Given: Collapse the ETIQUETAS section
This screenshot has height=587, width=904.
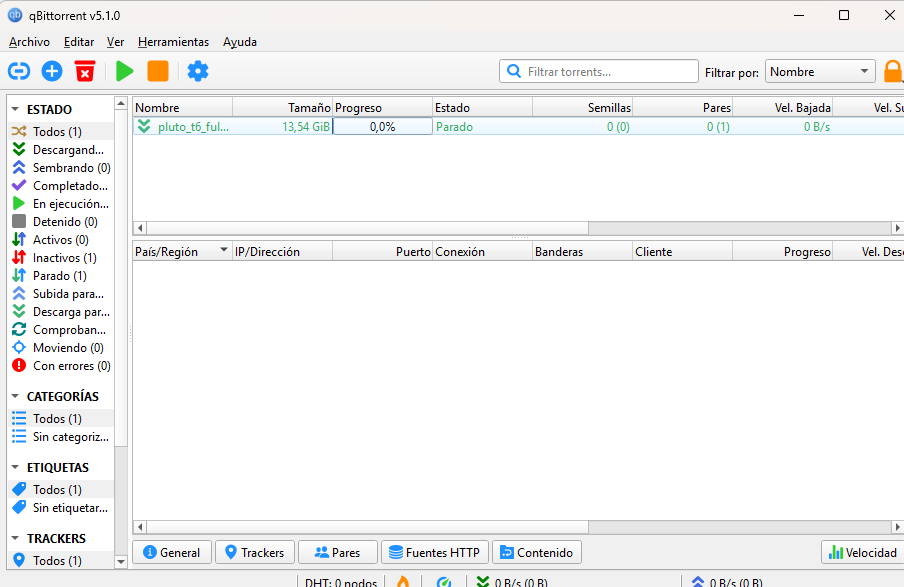Looking at the screenshot, I should tap(16, 467).
